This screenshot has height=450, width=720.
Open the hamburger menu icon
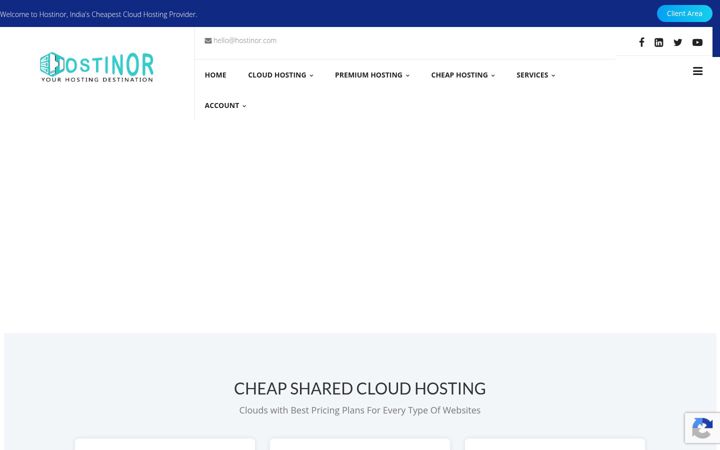click(x=698, y=71)
